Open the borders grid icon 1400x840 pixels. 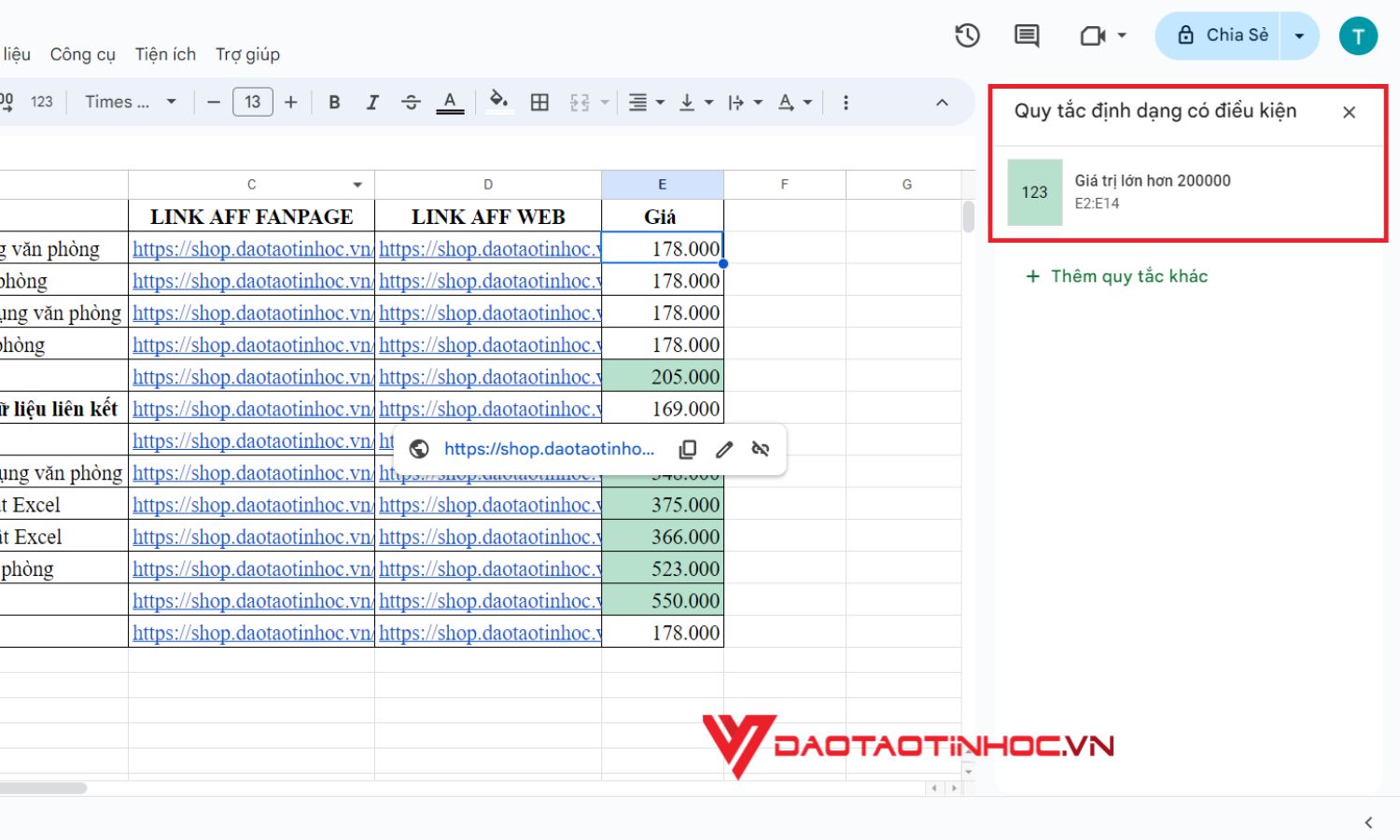point(539,101)
